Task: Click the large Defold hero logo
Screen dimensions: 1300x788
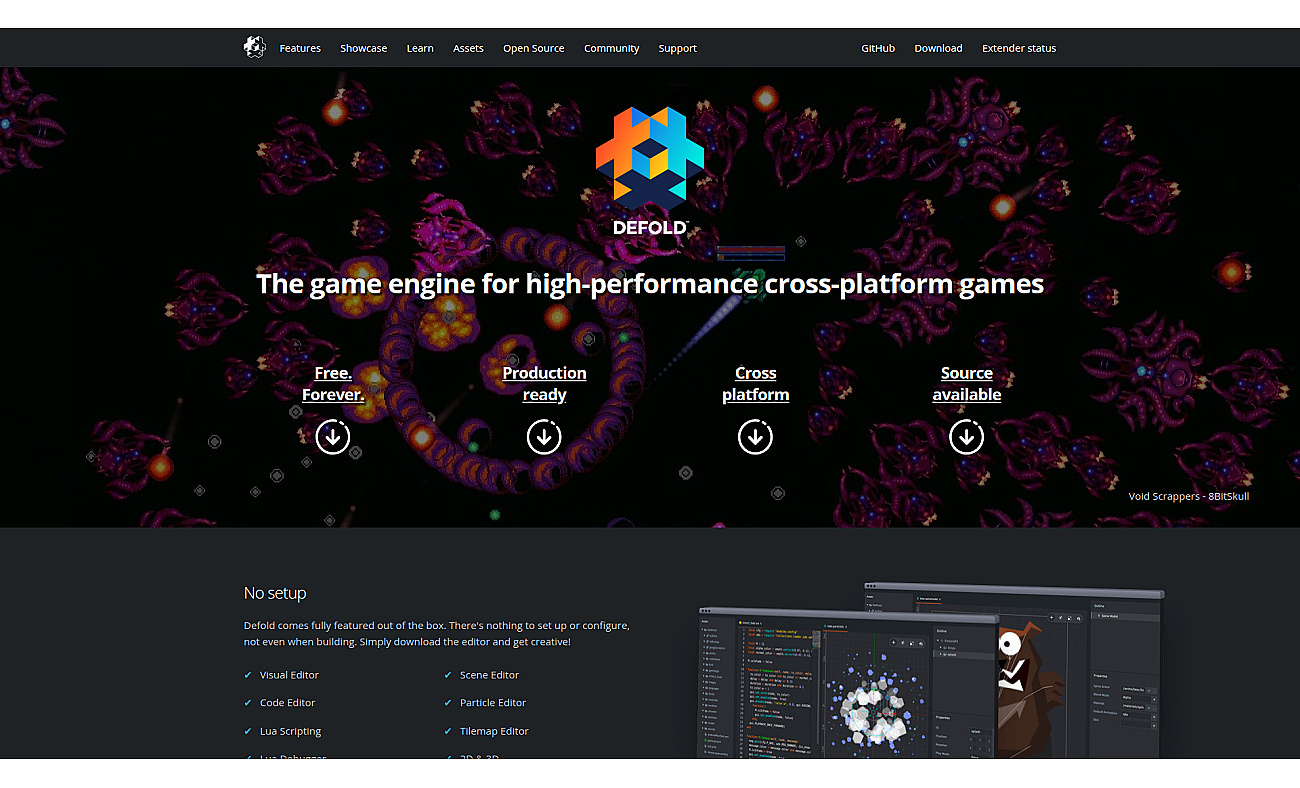Action: pos(650,170)
